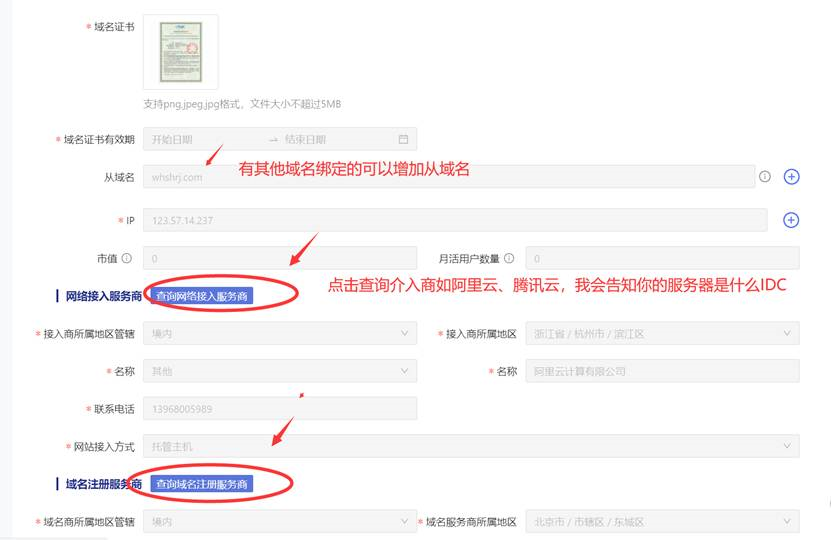Click the 查询网络接入服务商 button

202,296
